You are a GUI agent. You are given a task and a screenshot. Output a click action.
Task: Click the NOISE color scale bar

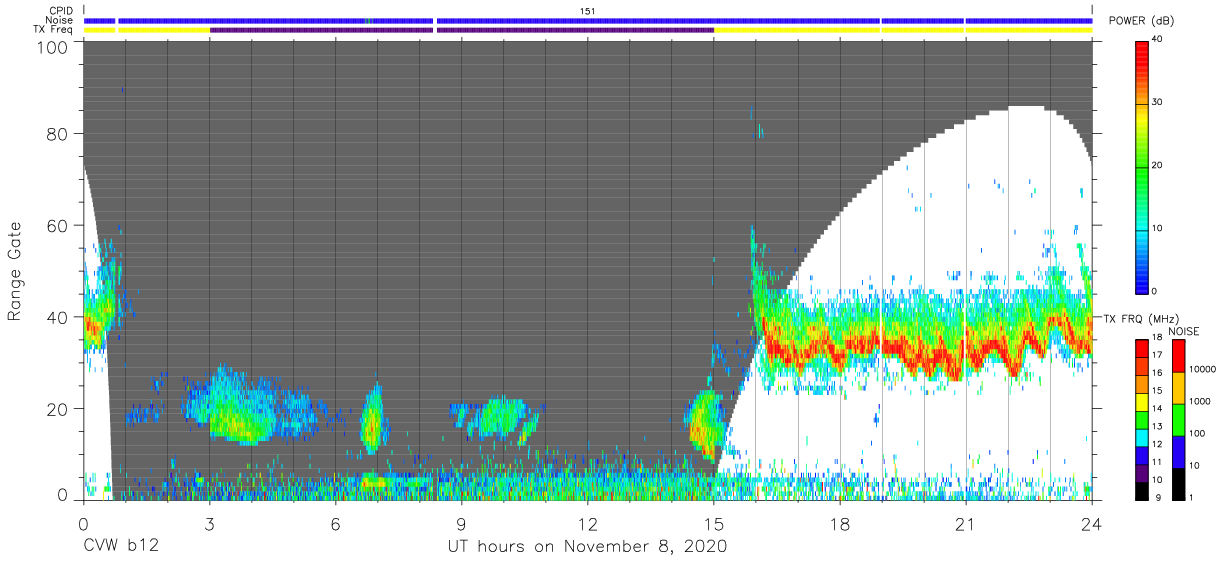tap(1179, 418)
